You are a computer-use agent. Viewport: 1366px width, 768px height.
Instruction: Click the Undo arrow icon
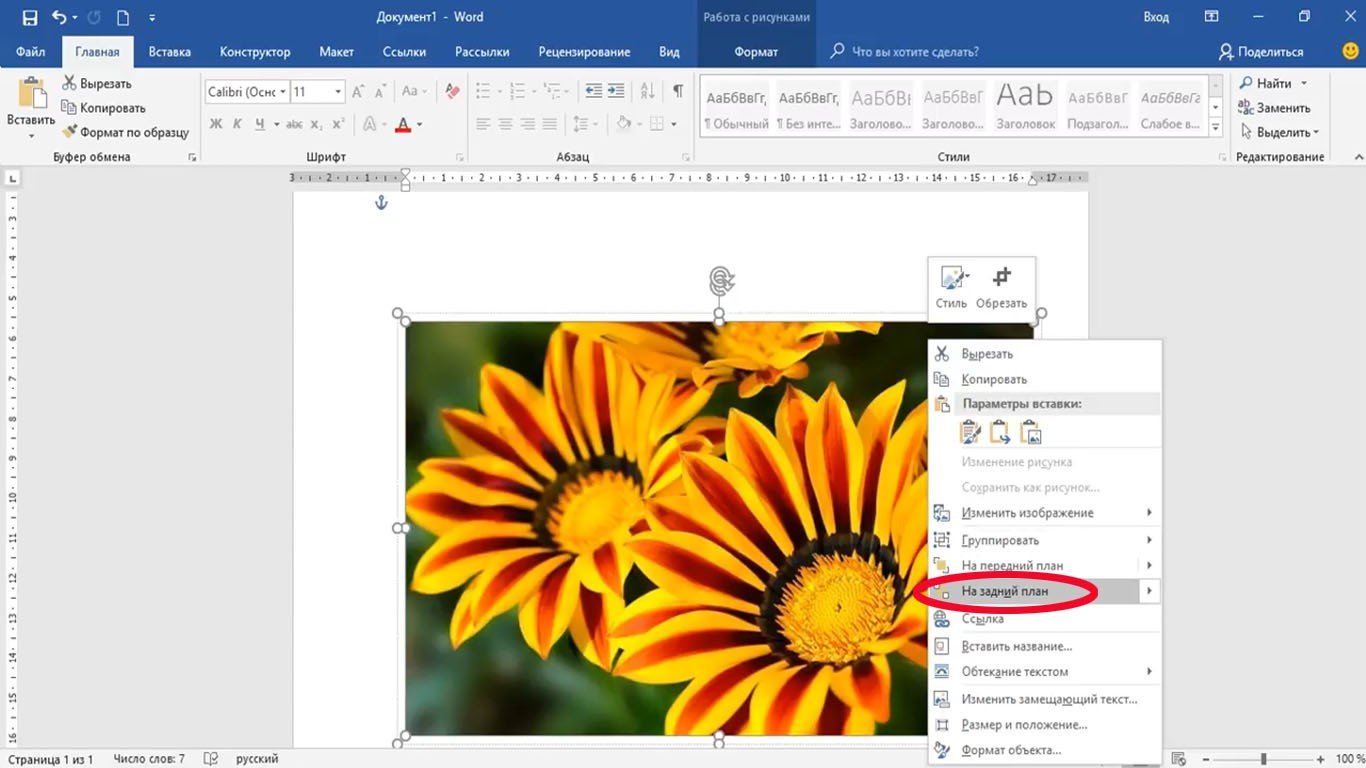tap(60, 17)
